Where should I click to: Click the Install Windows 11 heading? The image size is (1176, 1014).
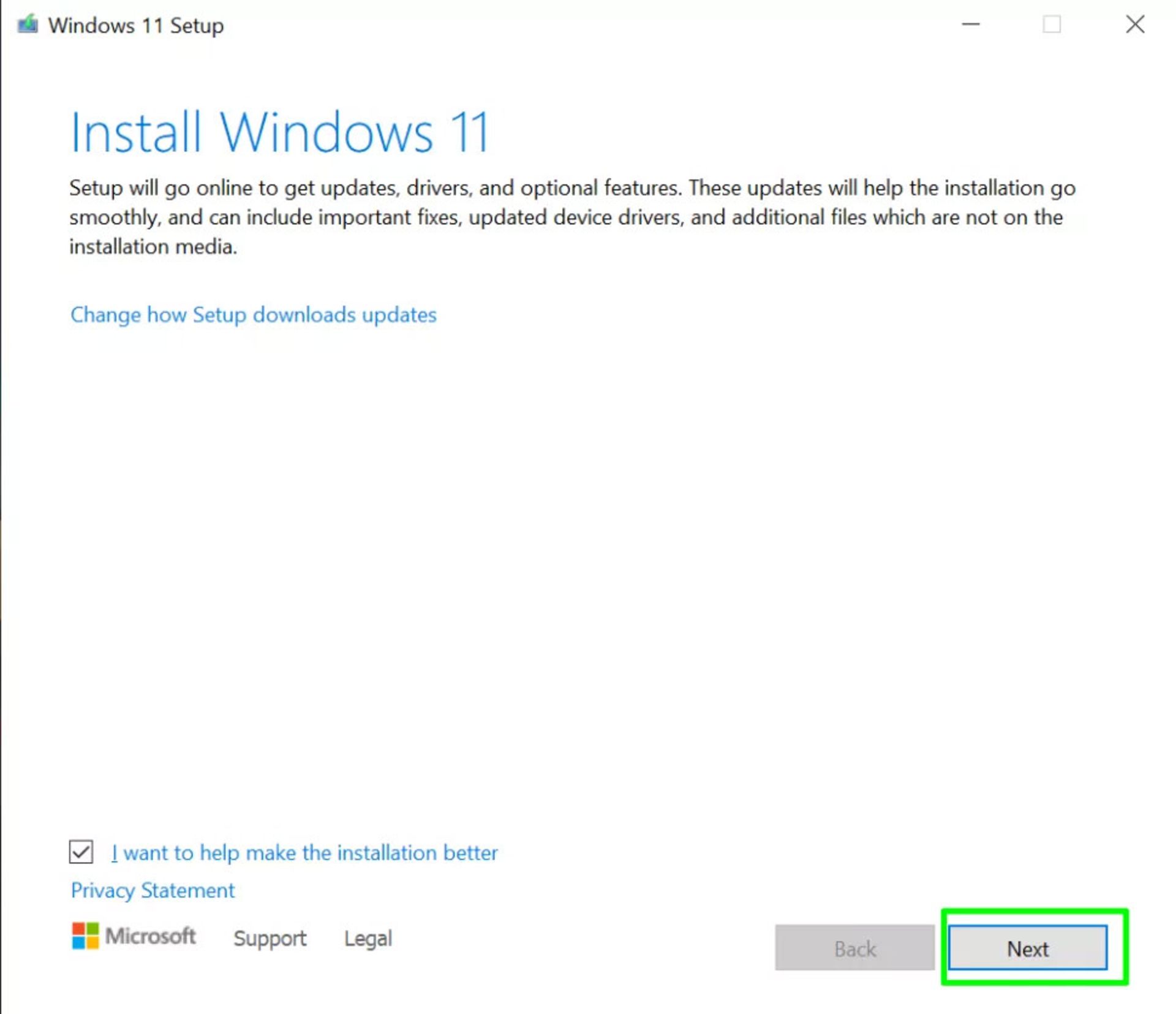pyautogui.click(x=280, y=132)
